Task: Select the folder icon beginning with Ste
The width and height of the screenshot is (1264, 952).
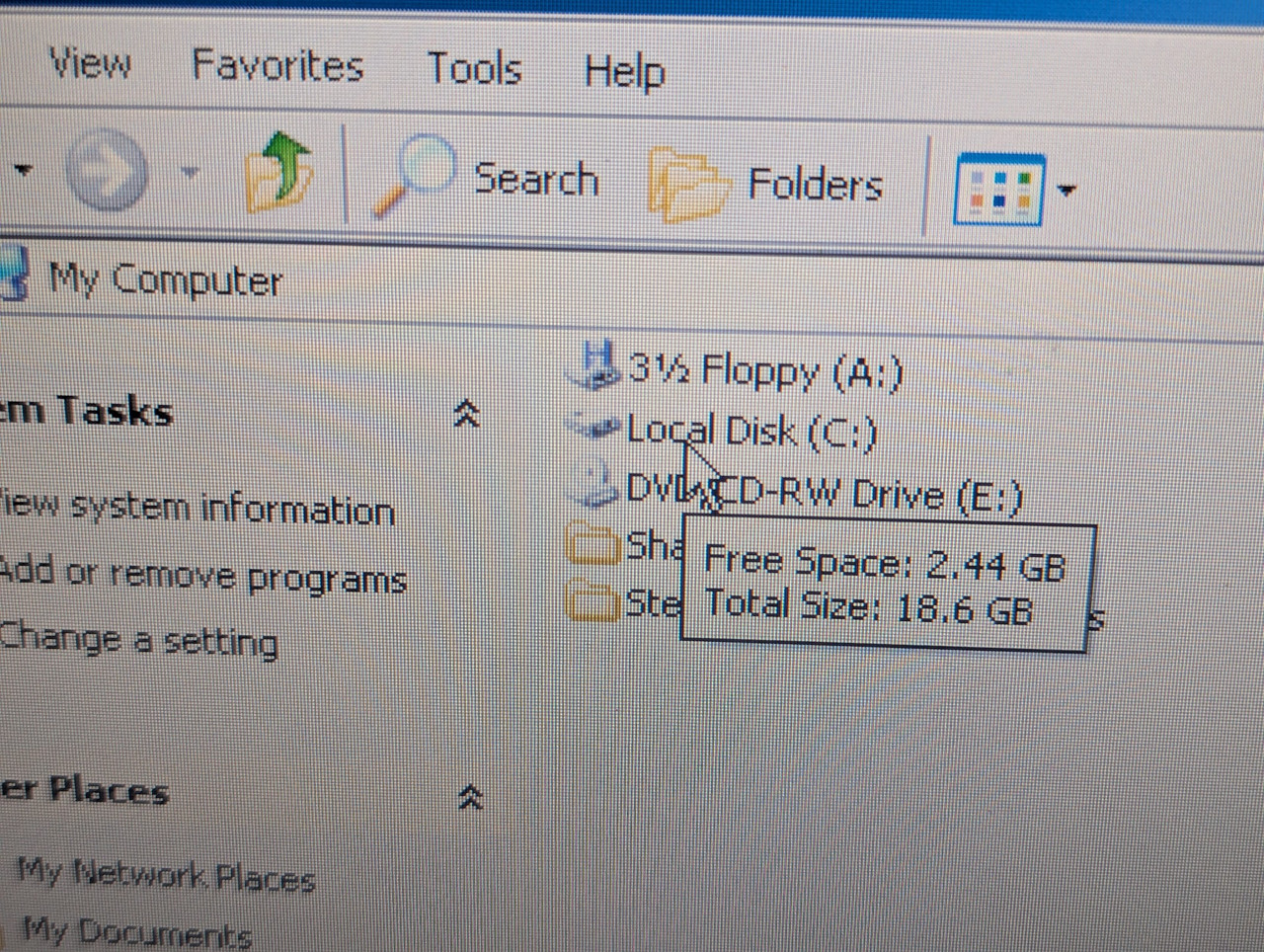Action: pos(594,603)
